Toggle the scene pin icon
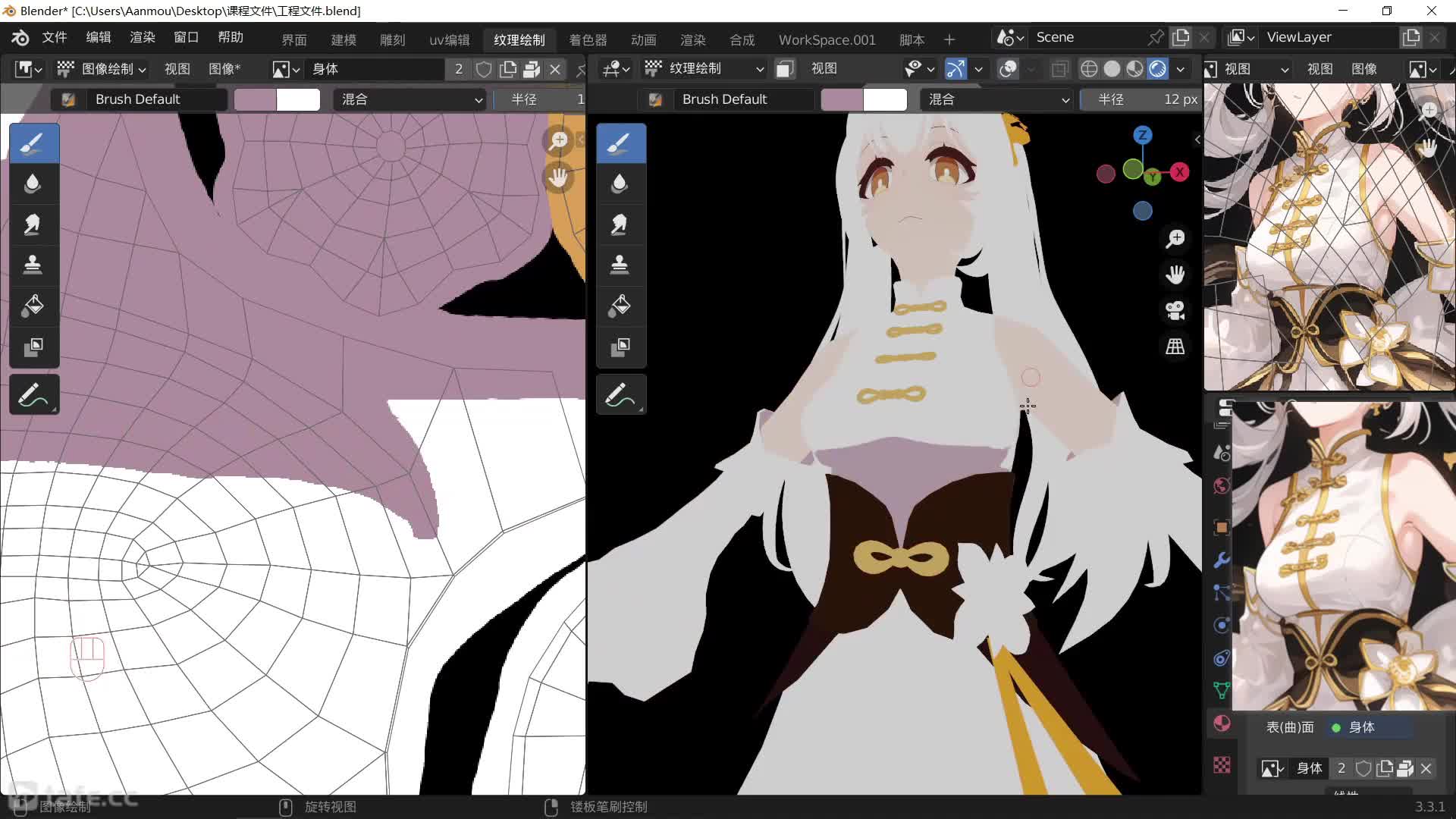The width and height of the screenshot is (1456, 819). click(x=1156, y=37)
